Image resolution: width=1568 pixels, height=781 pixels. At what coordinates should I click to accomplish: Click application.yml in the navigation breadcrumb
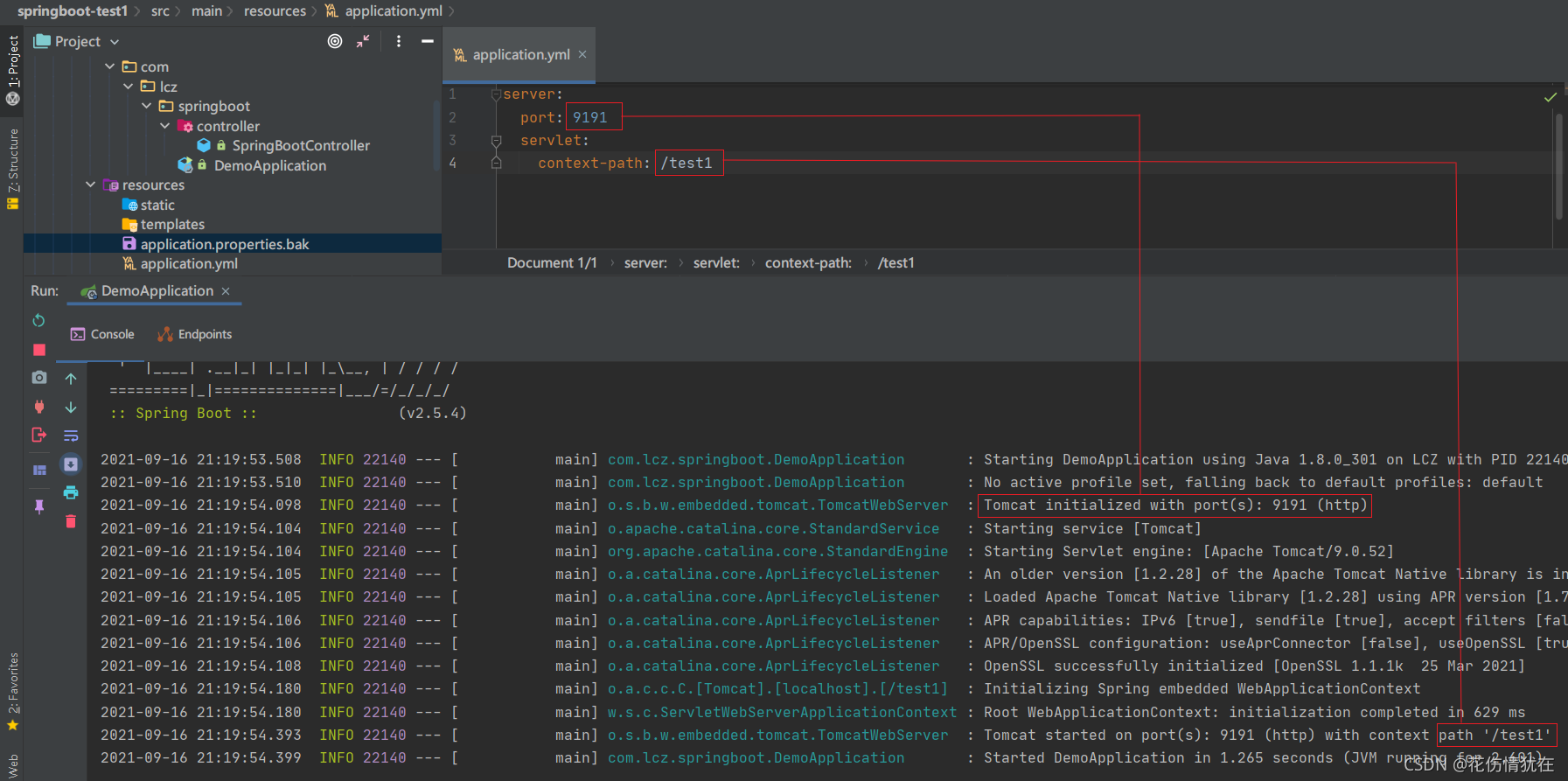(394, 10)
